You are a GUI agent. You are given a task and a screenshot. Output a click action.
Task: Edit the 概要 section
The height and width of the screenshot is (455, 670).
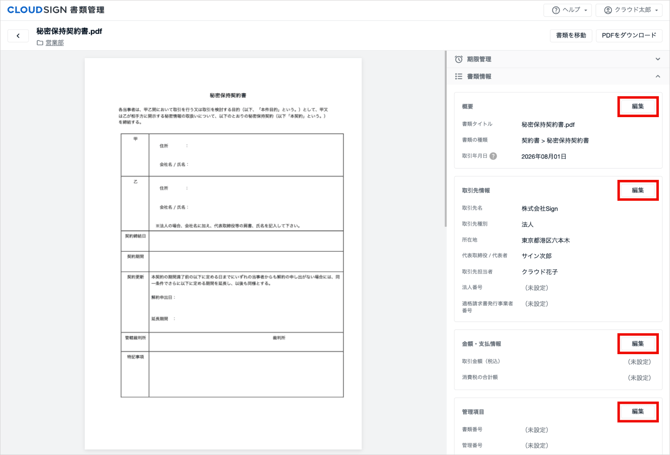638,106
